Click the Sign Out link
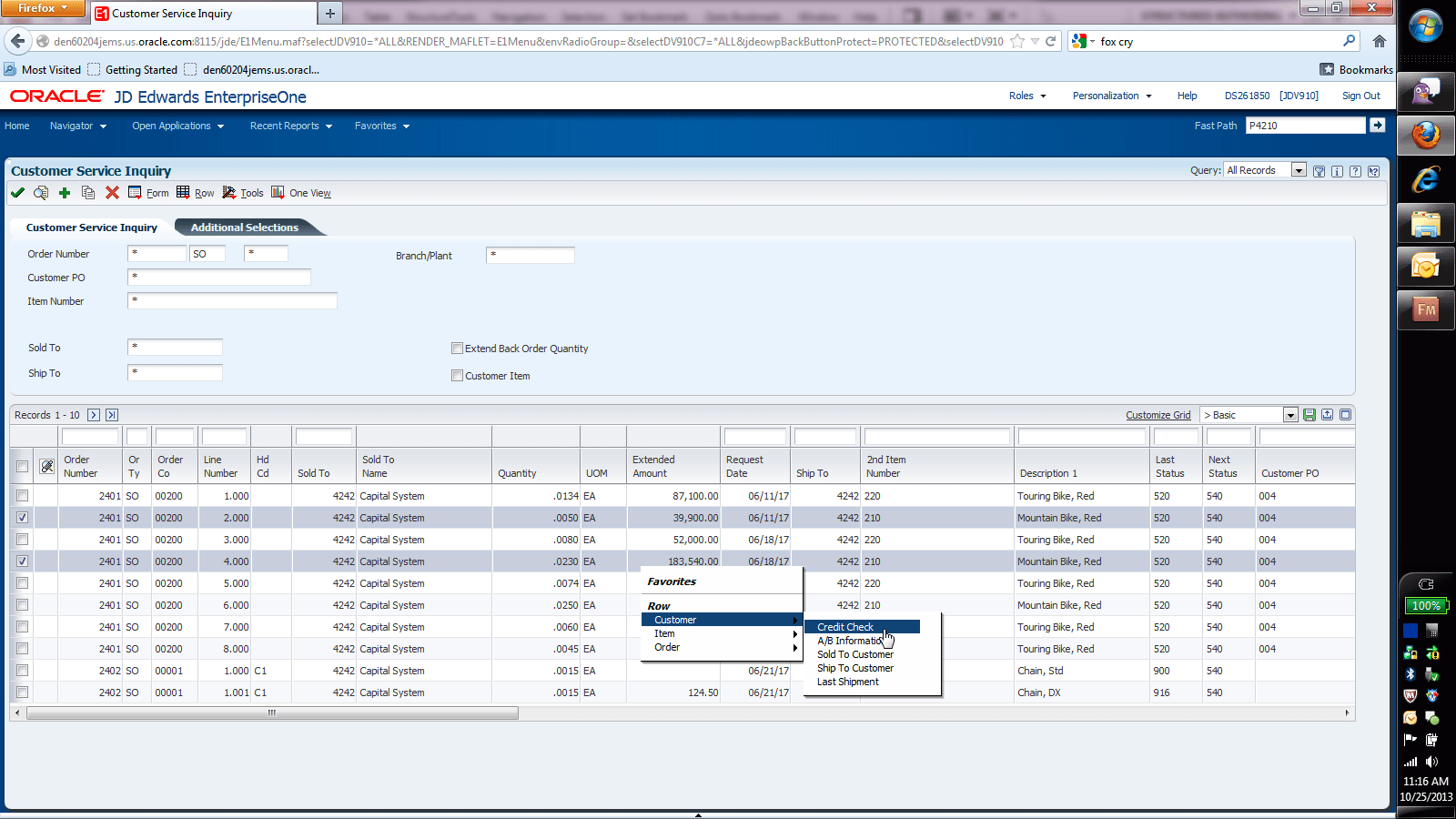The image size is (1456, 819). coord(1360,96)
